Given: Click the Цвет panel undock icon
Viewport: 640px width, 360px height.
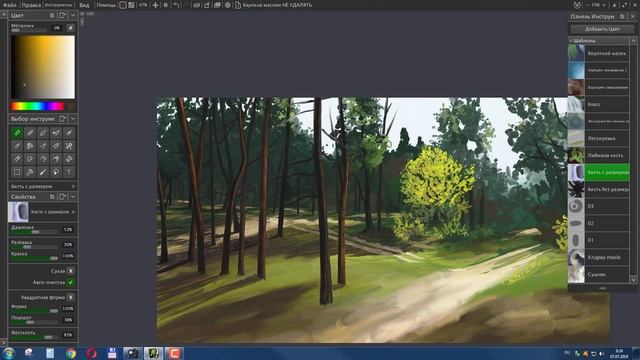Looking at the screenshot, I should [62, 16].
